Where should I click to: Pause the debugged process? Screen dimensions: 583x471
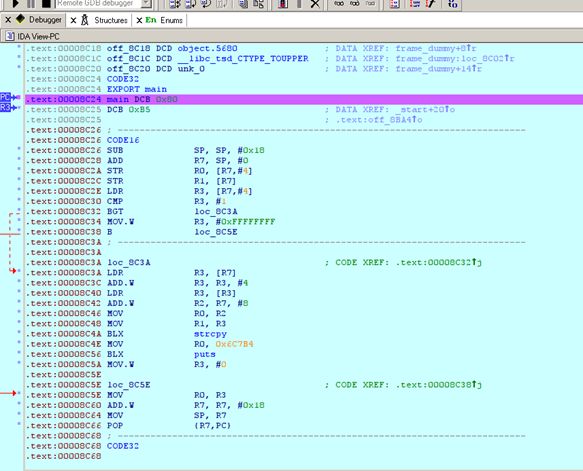(x=31, y=4)
